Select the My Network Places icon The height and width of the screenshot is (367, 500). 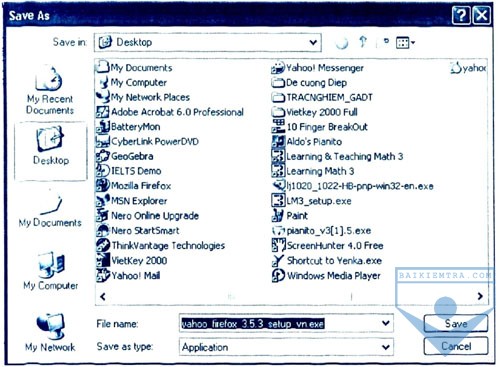tap(103, 97)
